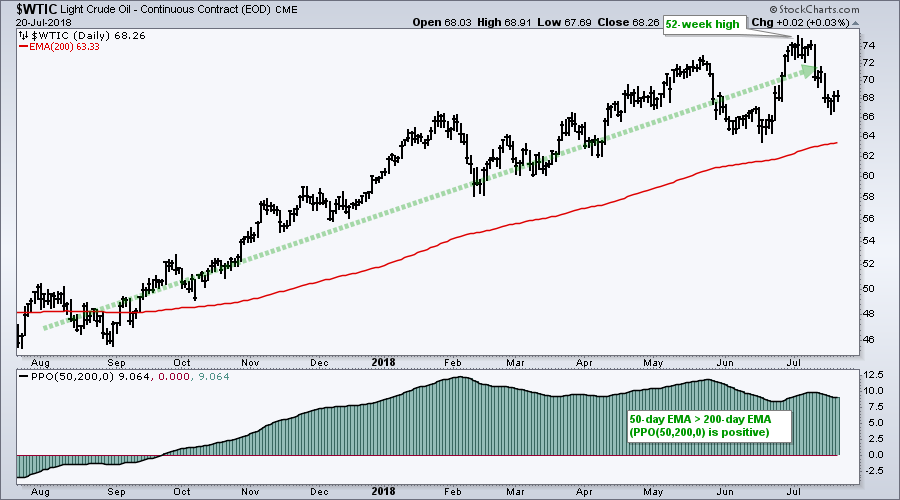Click the Apr label under the price panel
Image resolution: width=900 pixels, height=500 pixels.
point(584,363)
